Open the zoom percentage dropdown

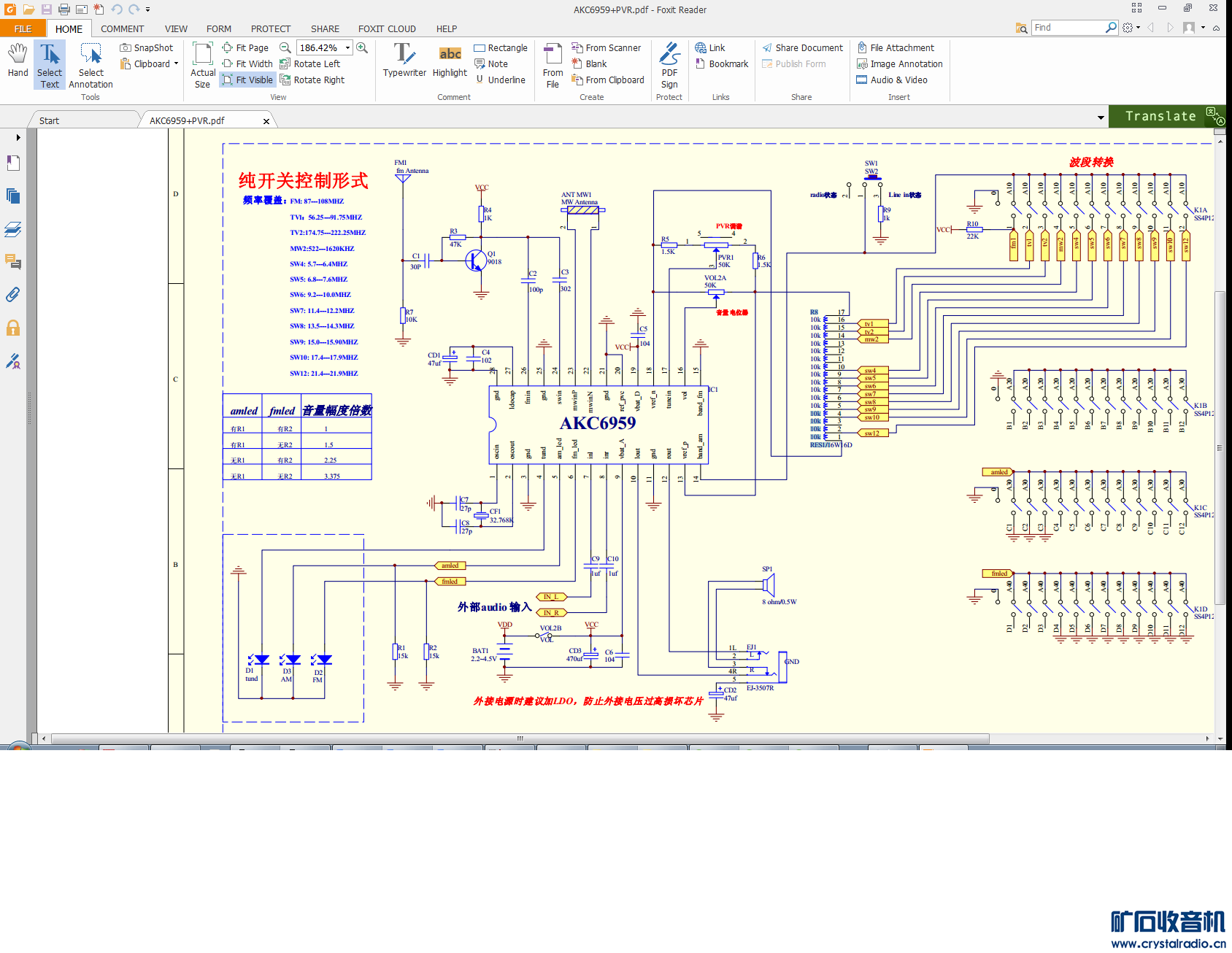point(347,47)
